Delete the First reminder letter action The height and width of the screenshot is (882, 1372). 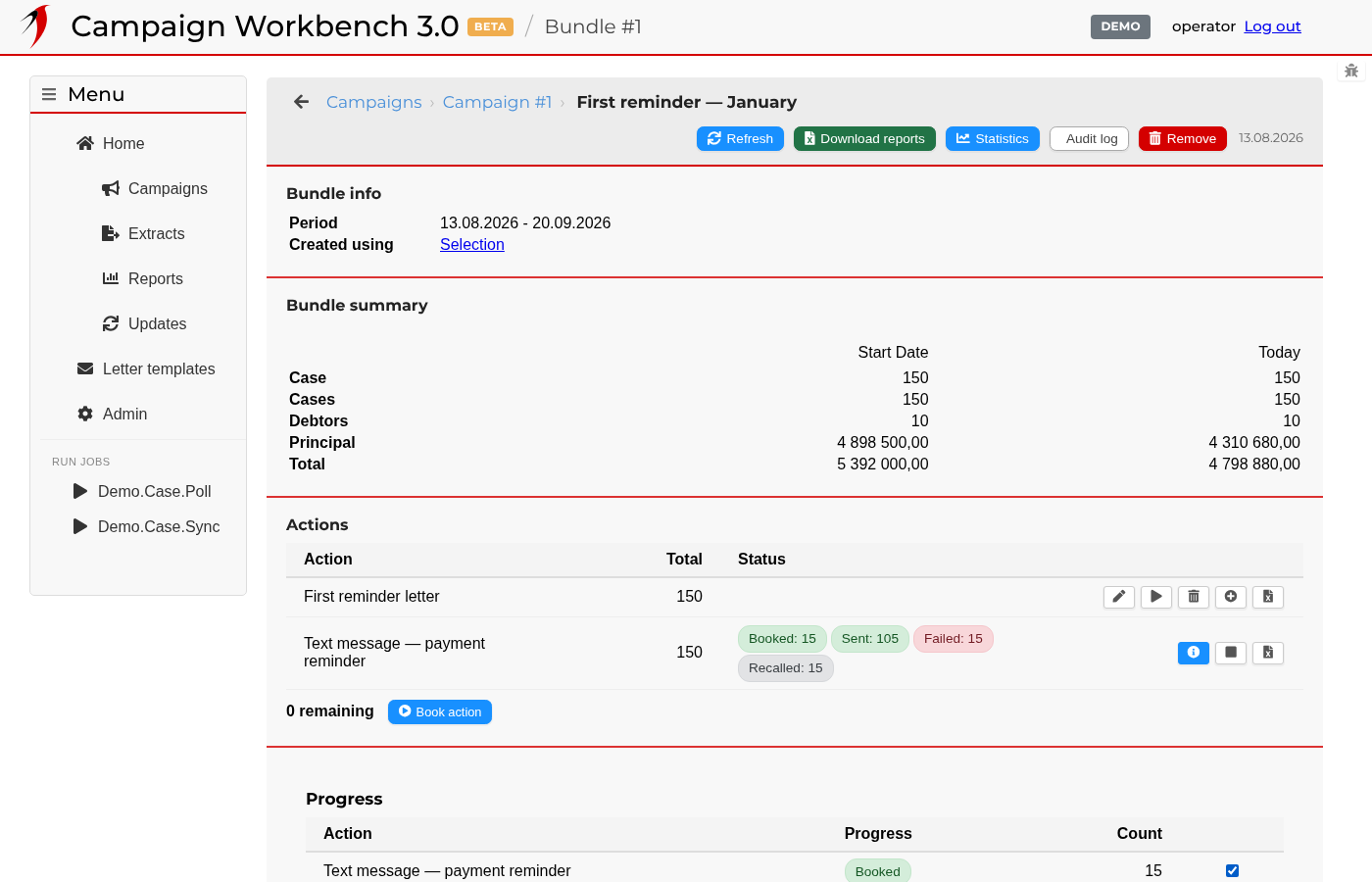1194,597
